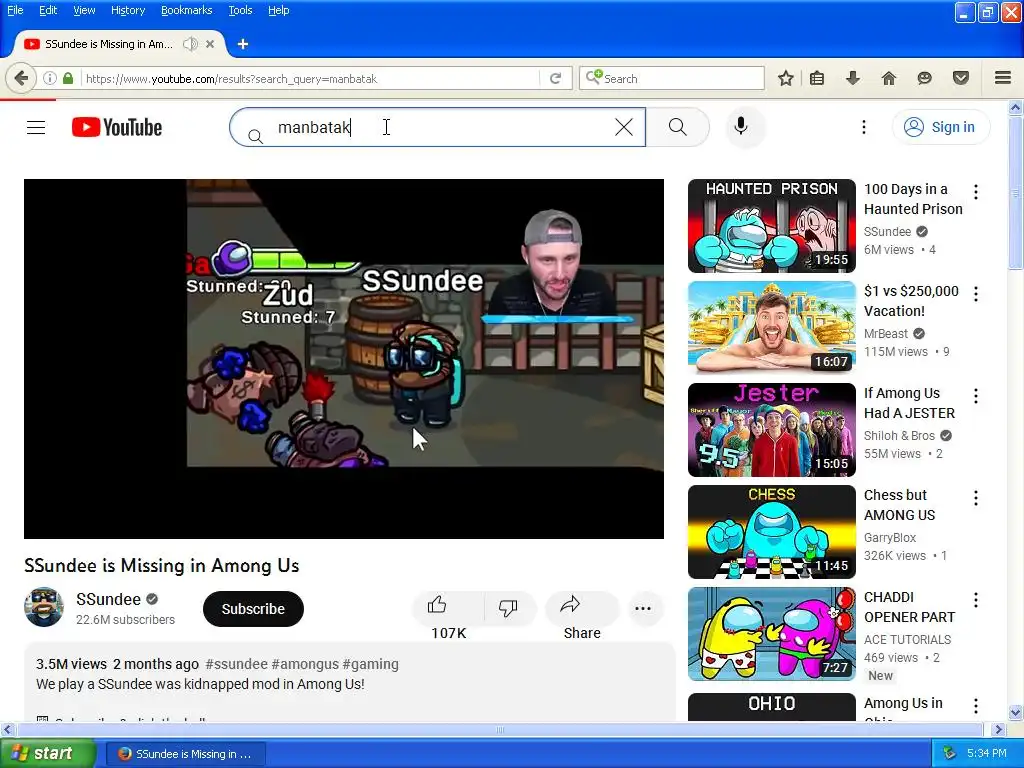
Task: Open Haunted Prison video thumbnail
Action: pyautogui.click(x=771, y=226)
